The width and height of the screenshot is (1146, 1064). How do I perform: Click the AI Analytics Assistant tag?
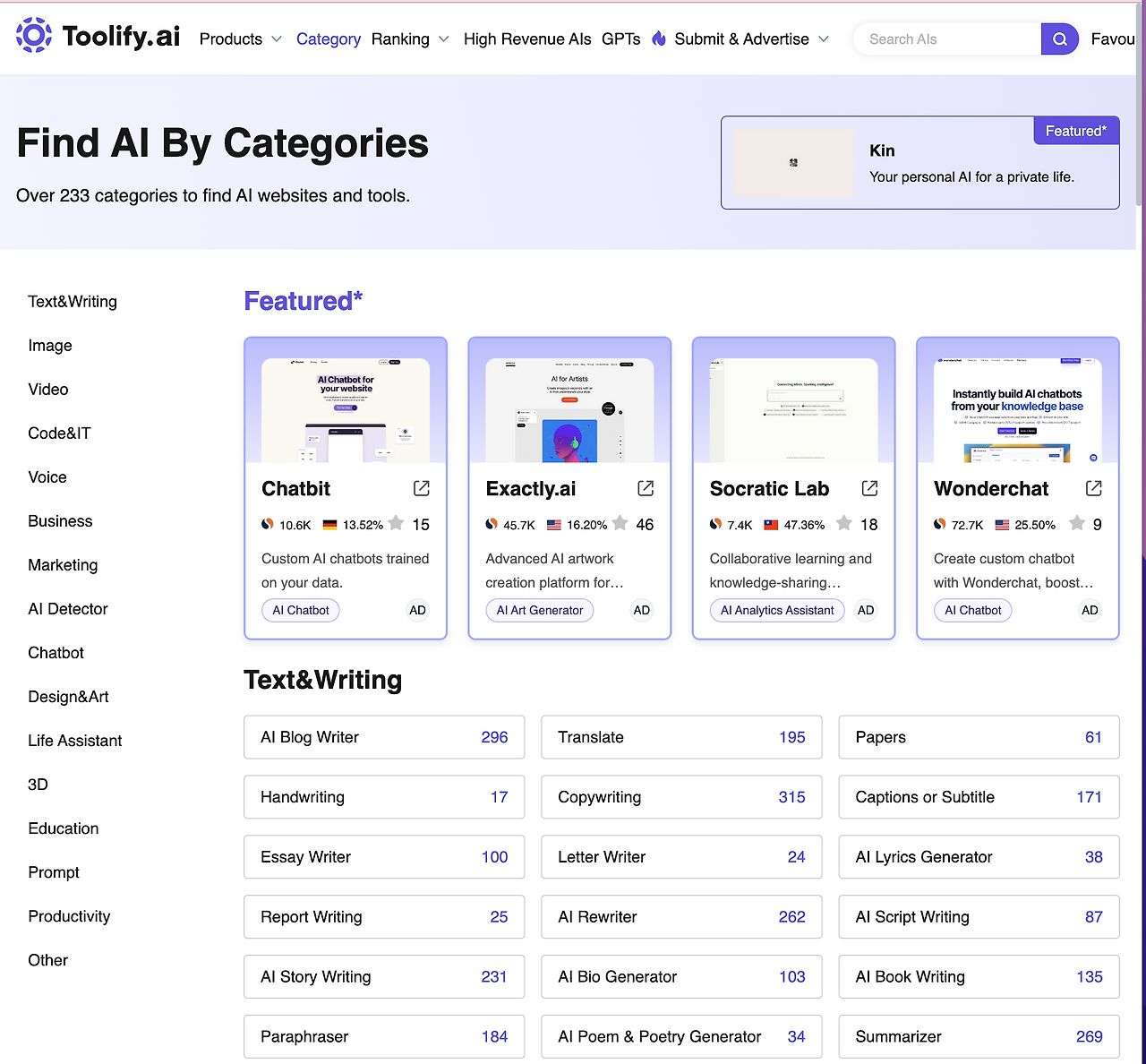coord(777,610)
